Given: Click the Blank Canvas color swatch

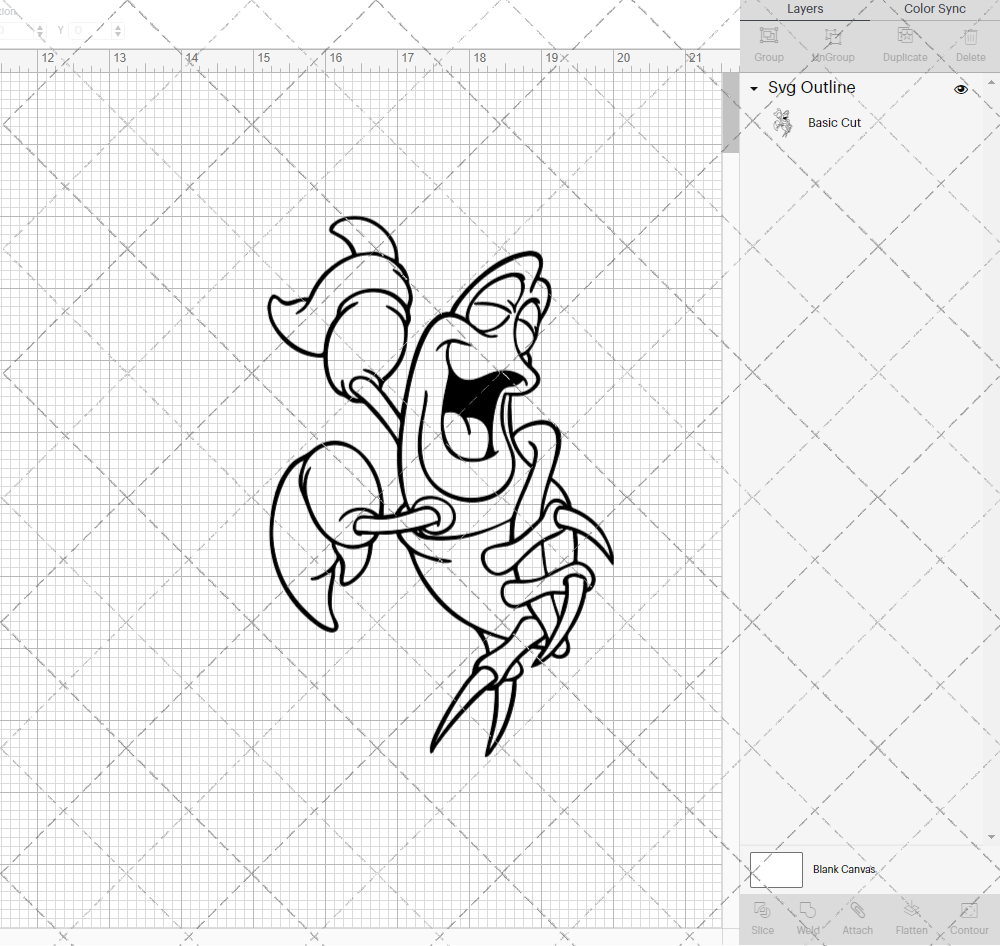Looking at the screenshot, I should tap(776, 869).
